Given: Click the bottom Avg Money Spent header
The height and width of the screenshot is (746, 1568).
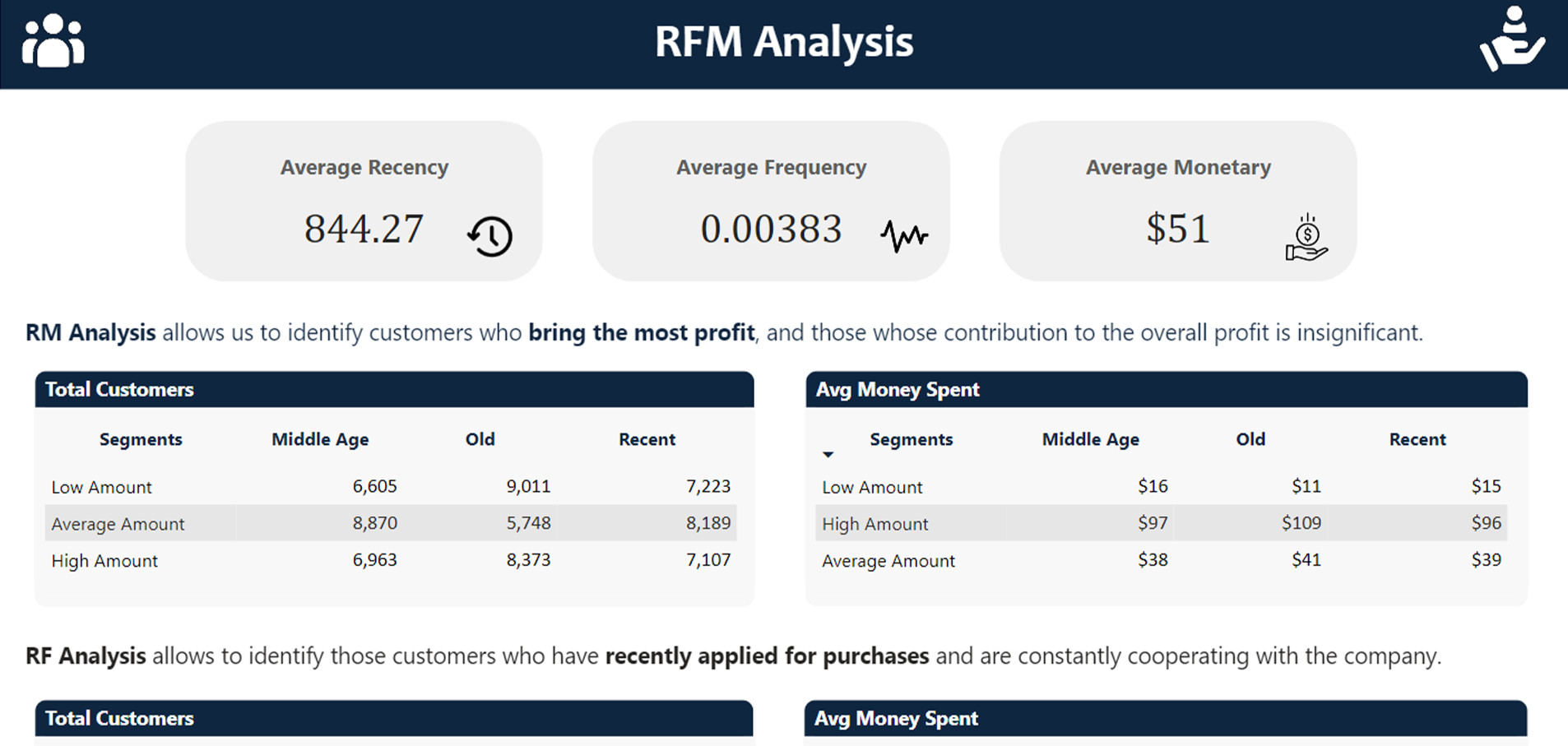Looking at the screenshot, I should [x=896, y=718].
